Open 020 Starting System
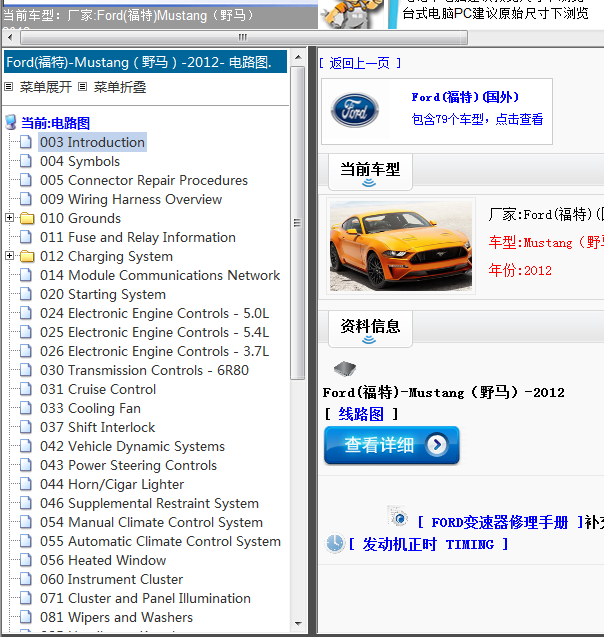Viewport: 604px width, 637px height. tap(103, 294)
